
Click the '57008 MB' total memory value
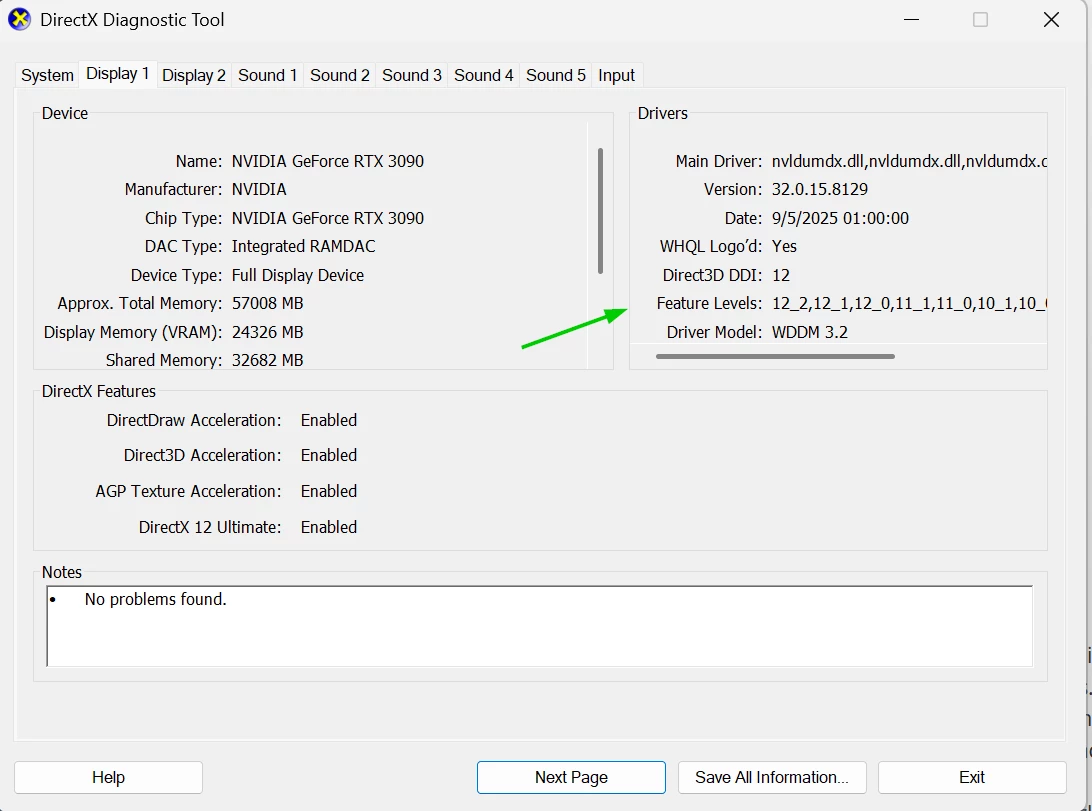tap(267, 304)
